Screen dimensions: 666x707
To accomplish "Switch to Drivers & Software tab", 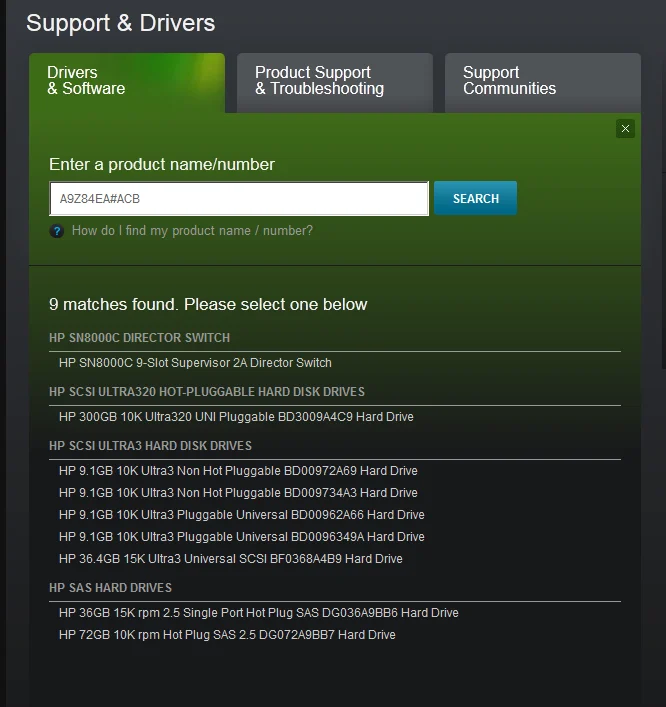I will click(x=127, y=83).
